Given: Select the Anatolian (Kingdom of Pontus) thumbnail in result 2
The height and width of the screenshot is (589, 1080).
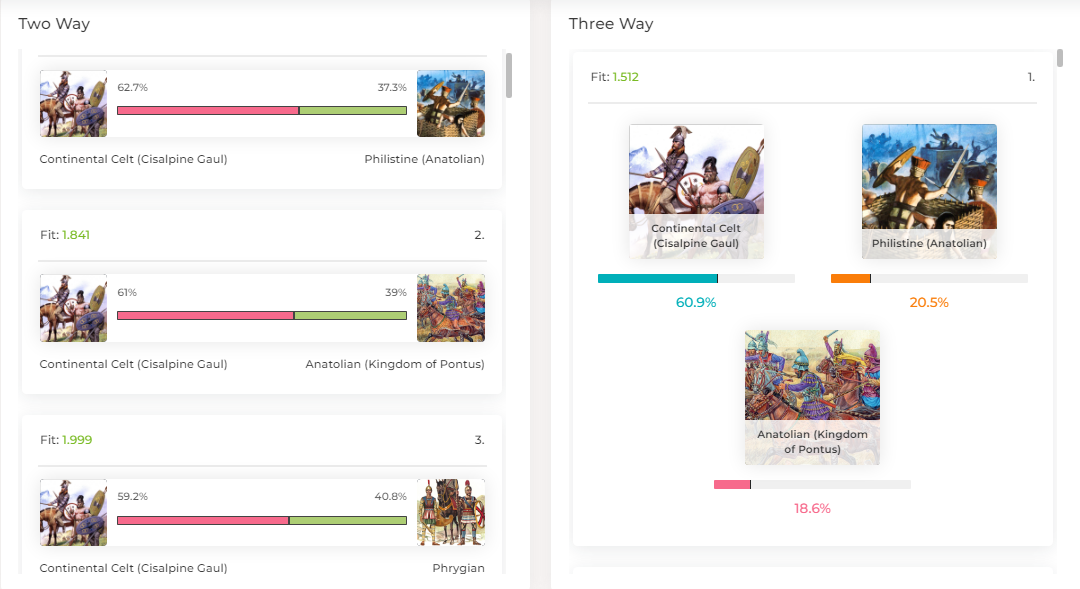Looking at the screenshot, I should click(x=450, y=308).
